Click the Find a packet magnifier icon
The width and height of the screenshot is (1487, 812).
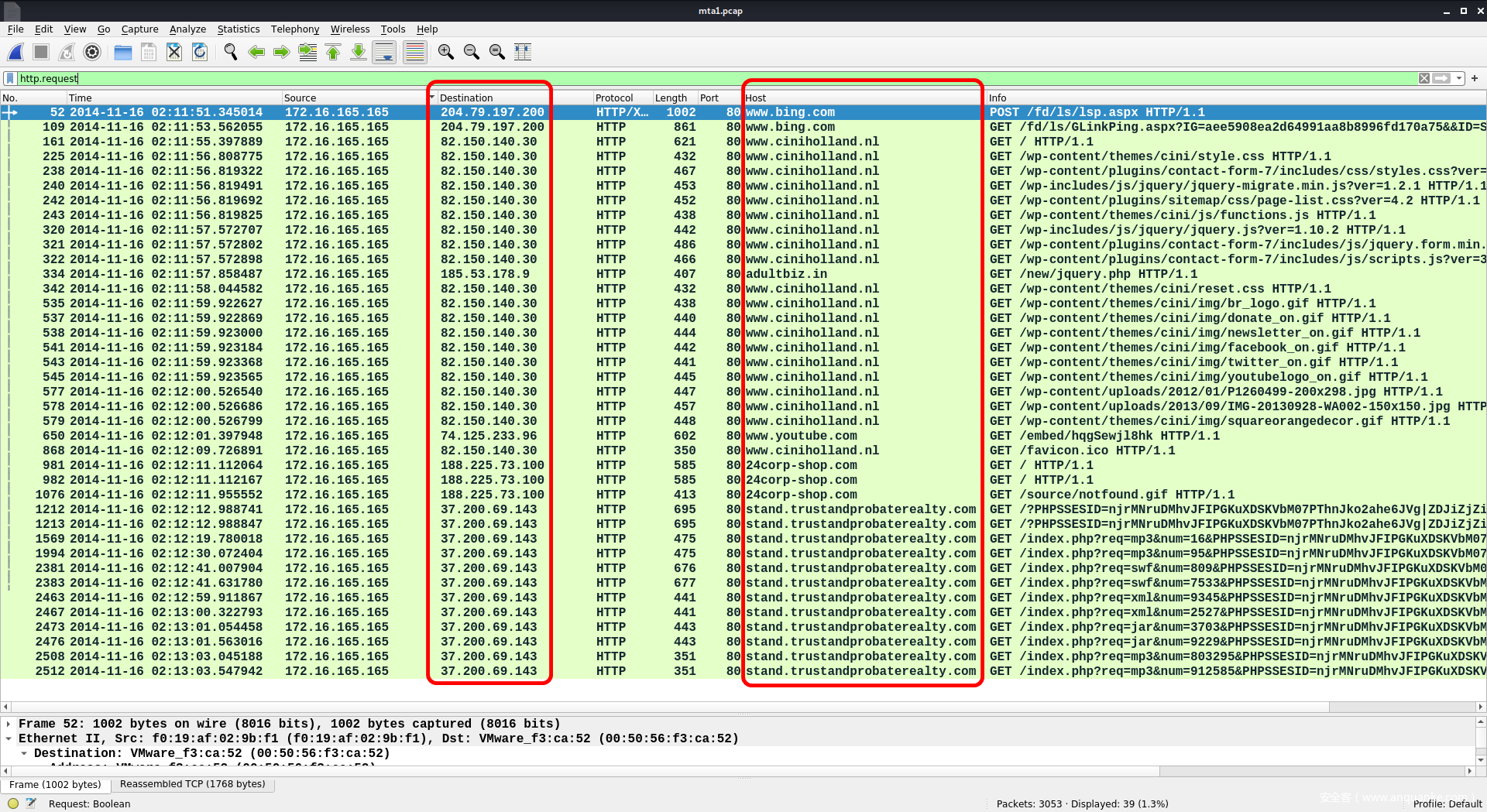tap(231, 52)
